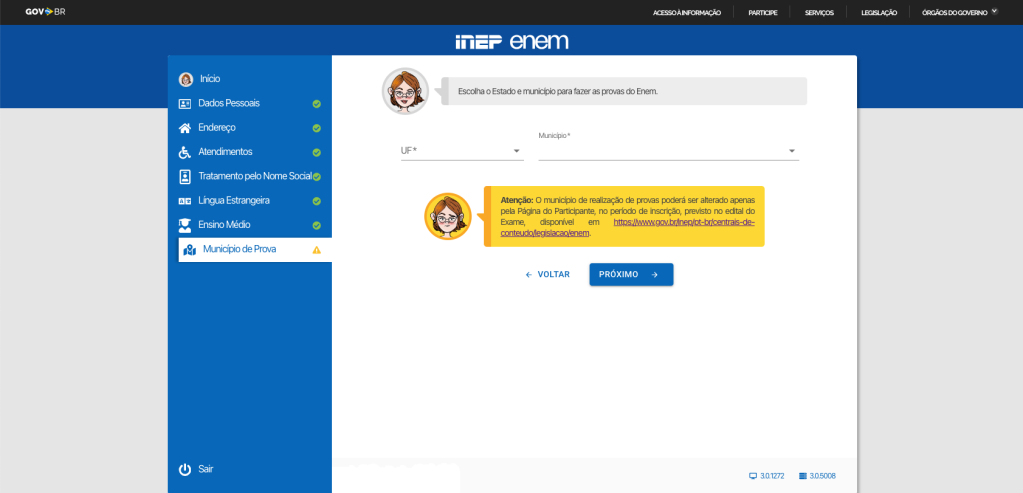1023x493 pixels.
Task: Click the Tratamento pelo Nome Social badge icon
Action: click(185, 176)
